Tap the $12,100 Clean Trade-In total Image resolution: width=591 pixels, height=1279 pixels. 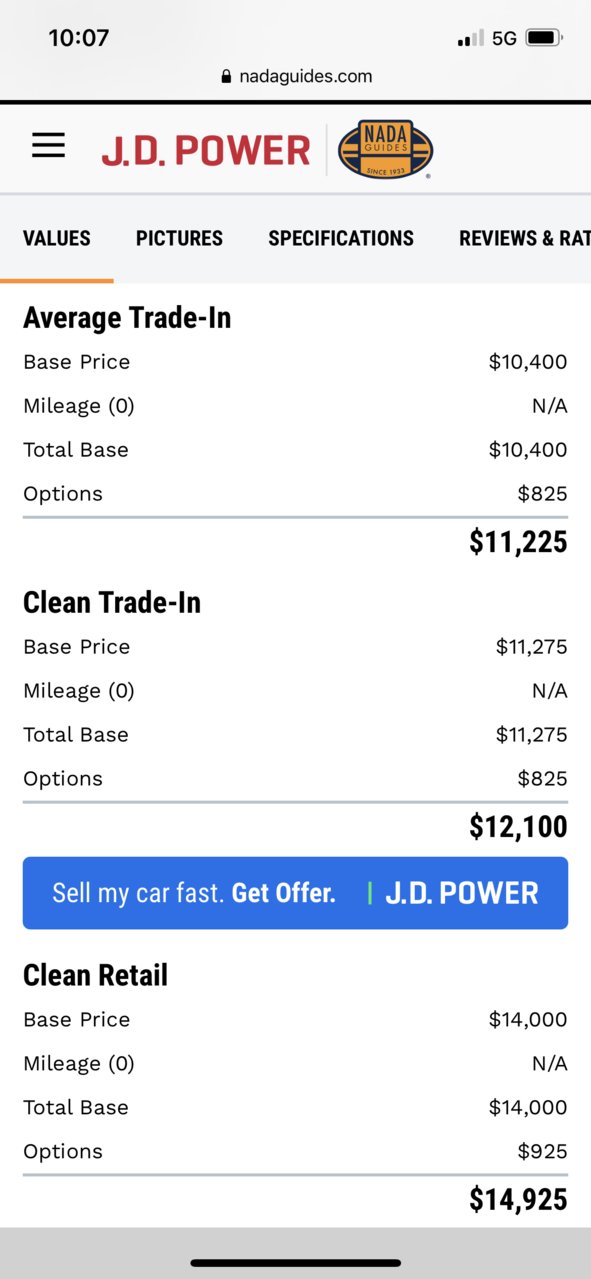click(x=518, y=827)
